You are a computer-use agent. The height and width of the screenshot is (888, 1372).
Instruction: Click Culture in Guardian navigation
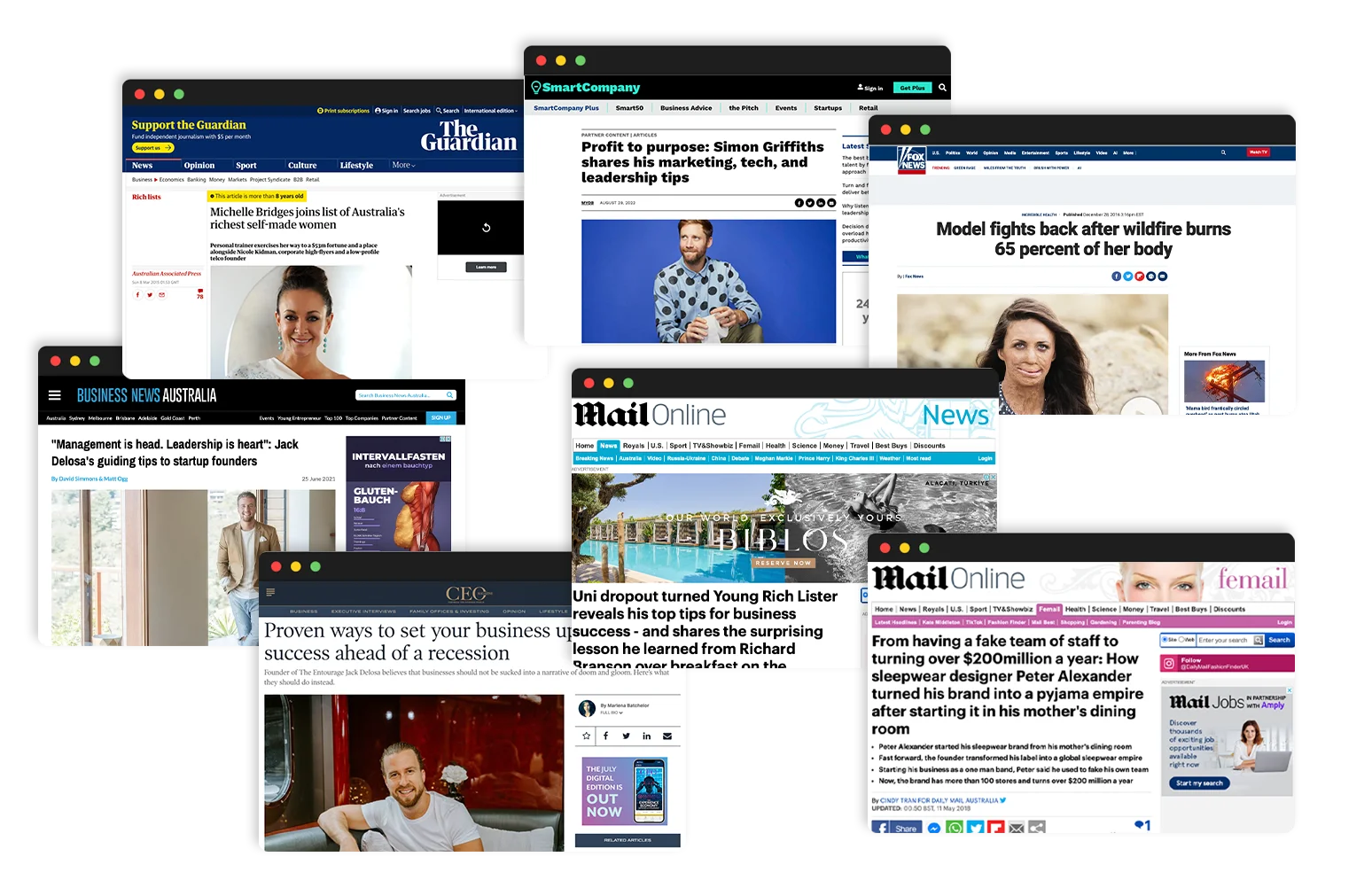point(302,166)
